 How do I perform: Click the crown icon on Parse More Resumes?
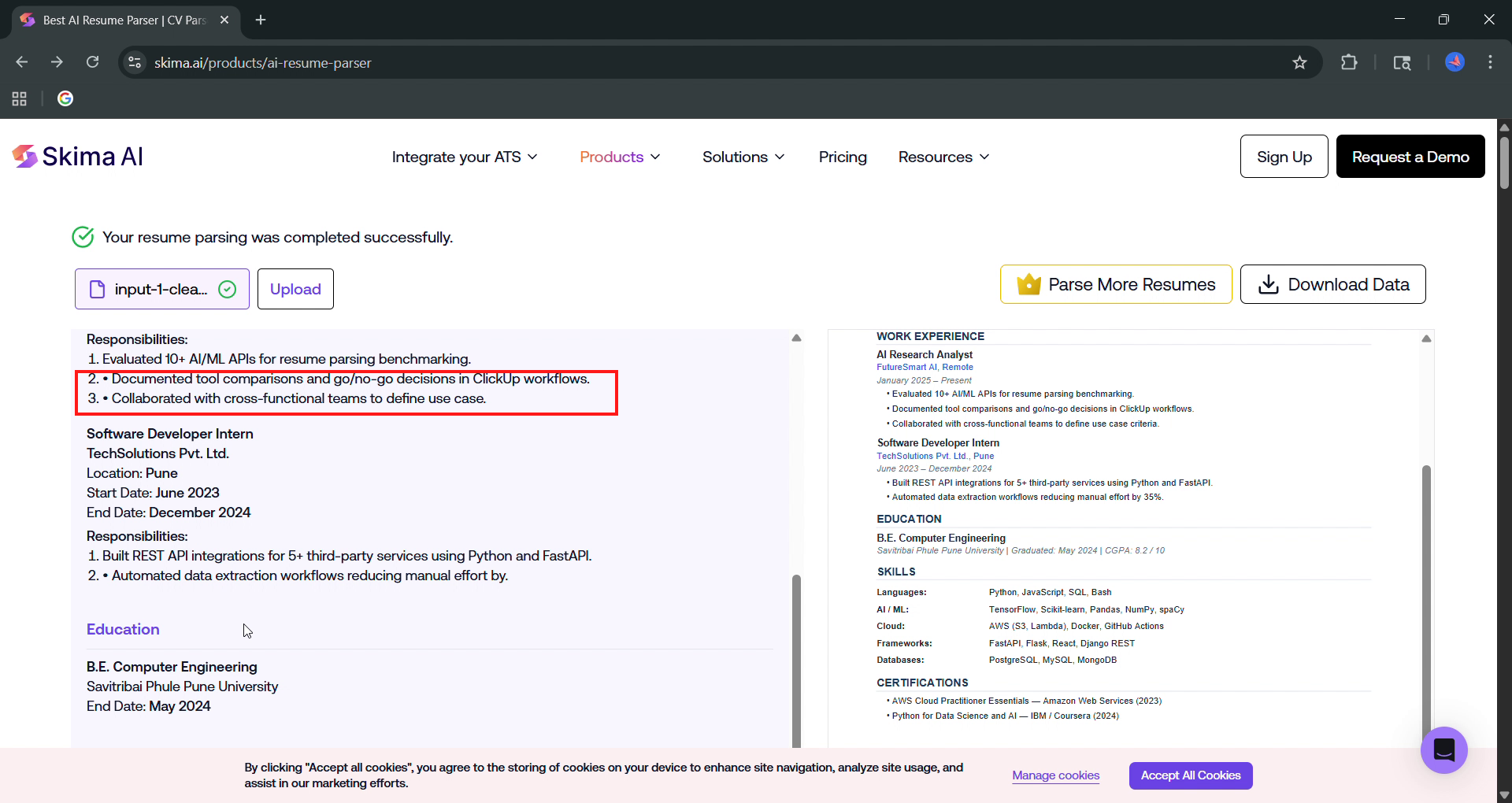(1028, 284)
